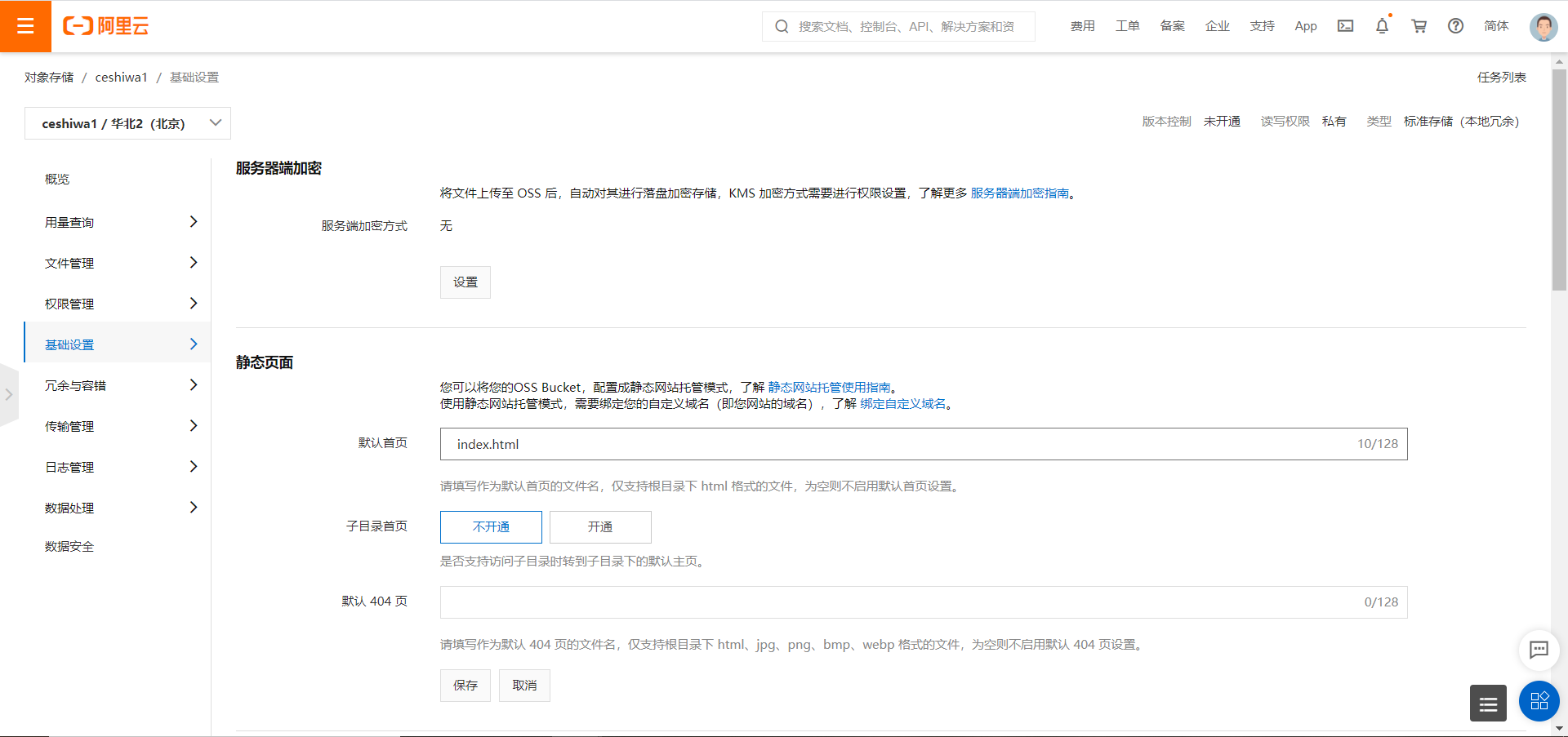Open the shopping cart icon
The height and width of the screenshot is (737, 1568).
tap(1419, 26)
